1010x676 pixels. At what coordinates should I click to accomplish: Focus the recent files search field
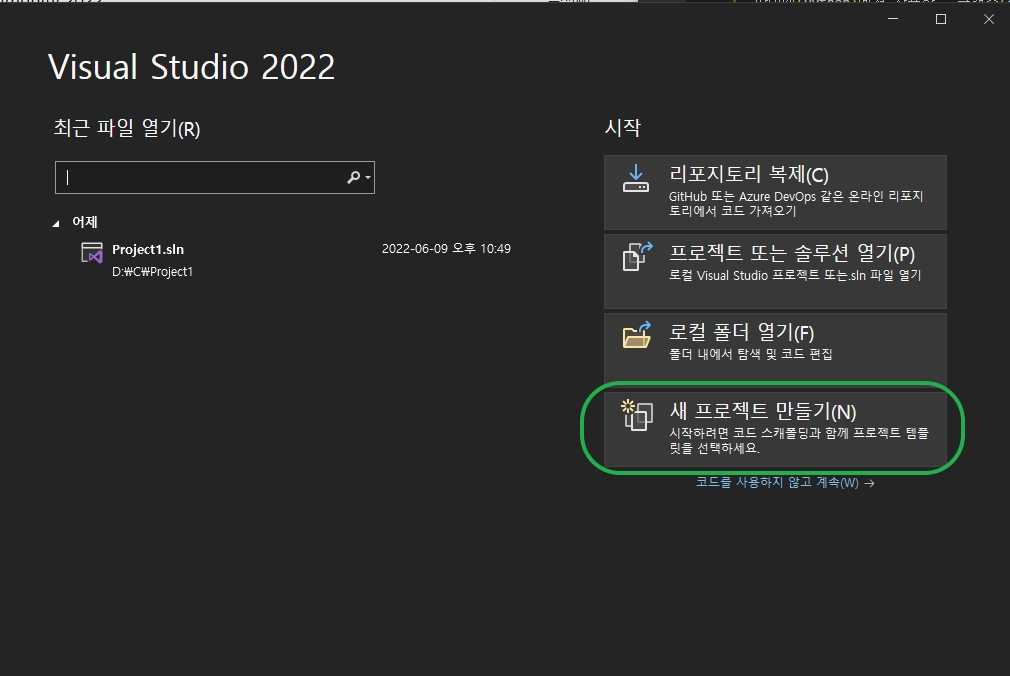pos(214,177)
